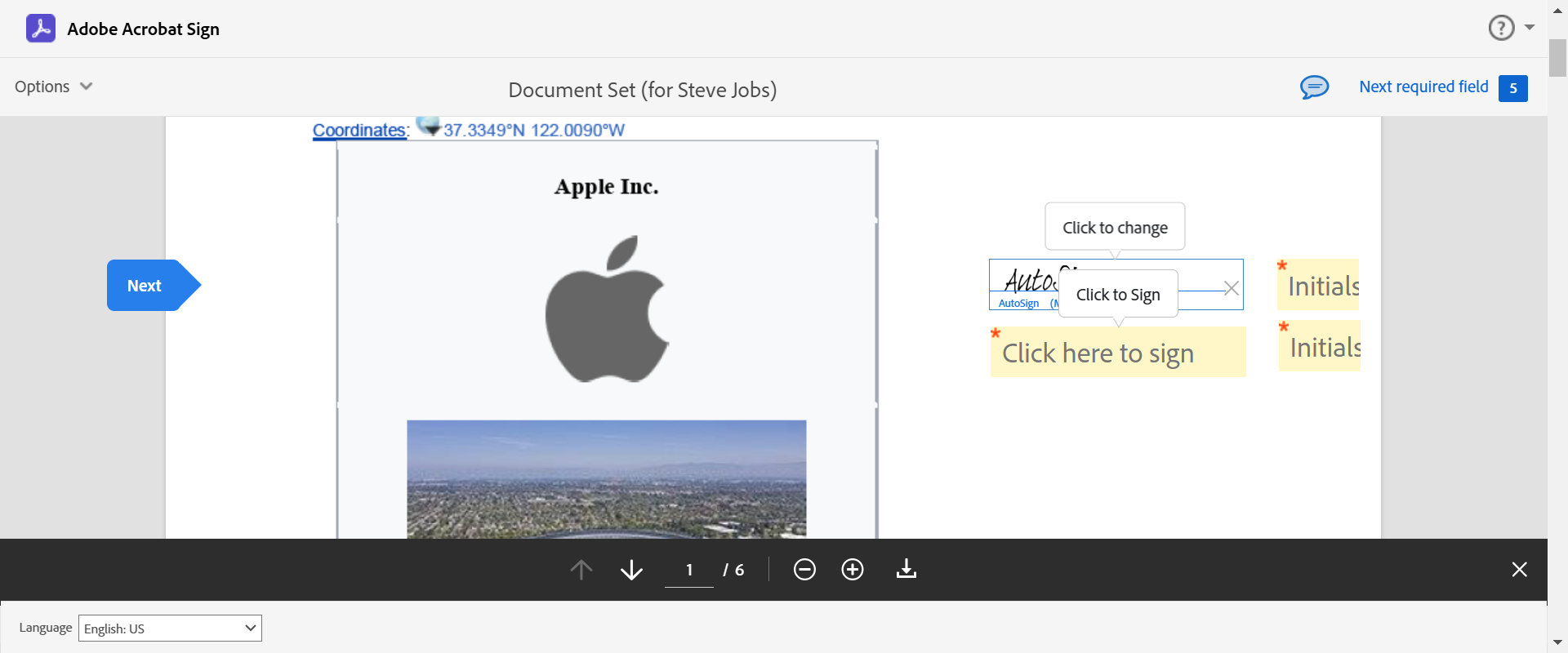Viewport: 1568px width, 653px height.
Task: Click the Apple Park aerial photo
Action: coord(607,479)
